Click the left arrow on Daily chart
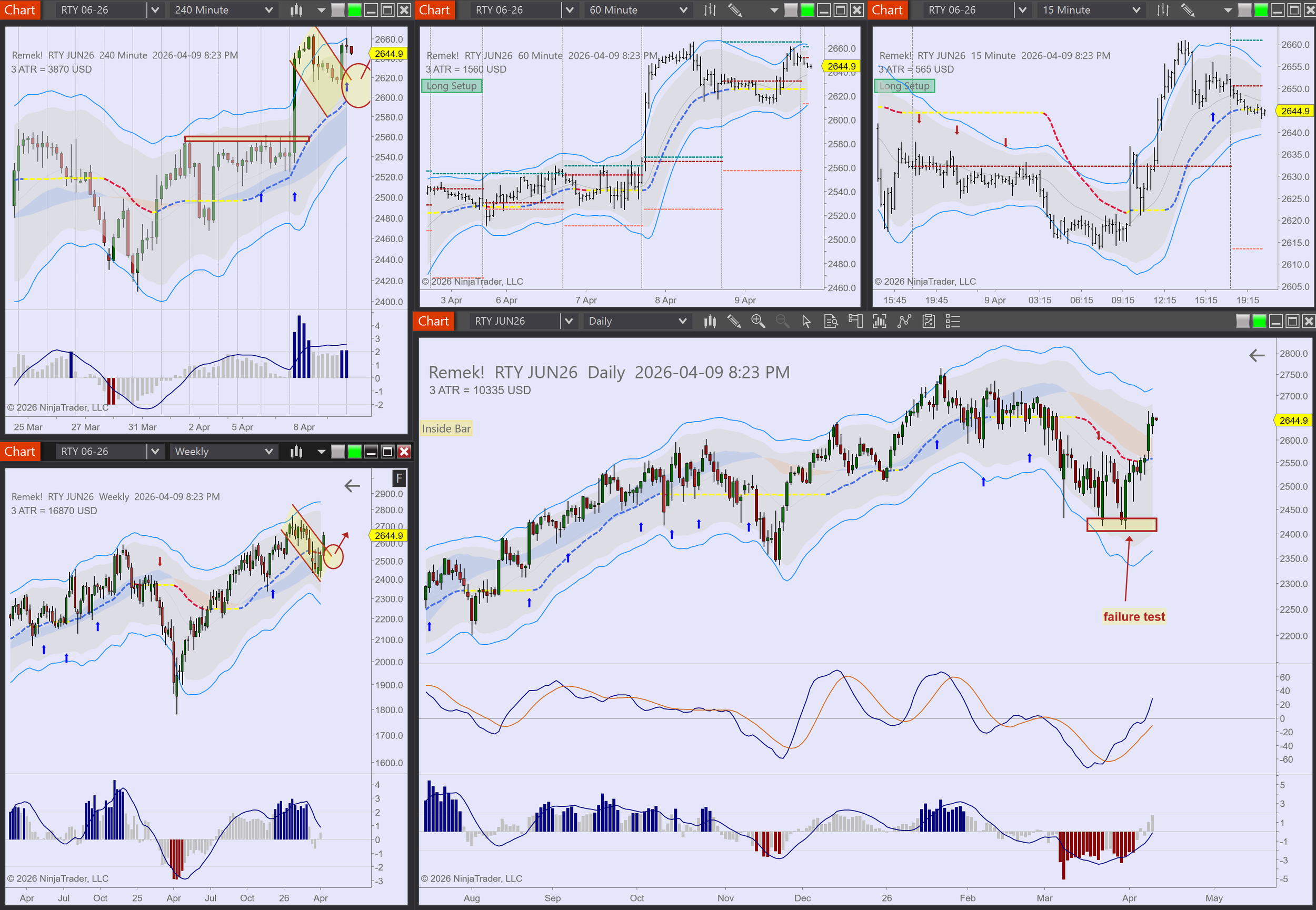This screenshot has width=1316, height=910. coord(1256,356)
